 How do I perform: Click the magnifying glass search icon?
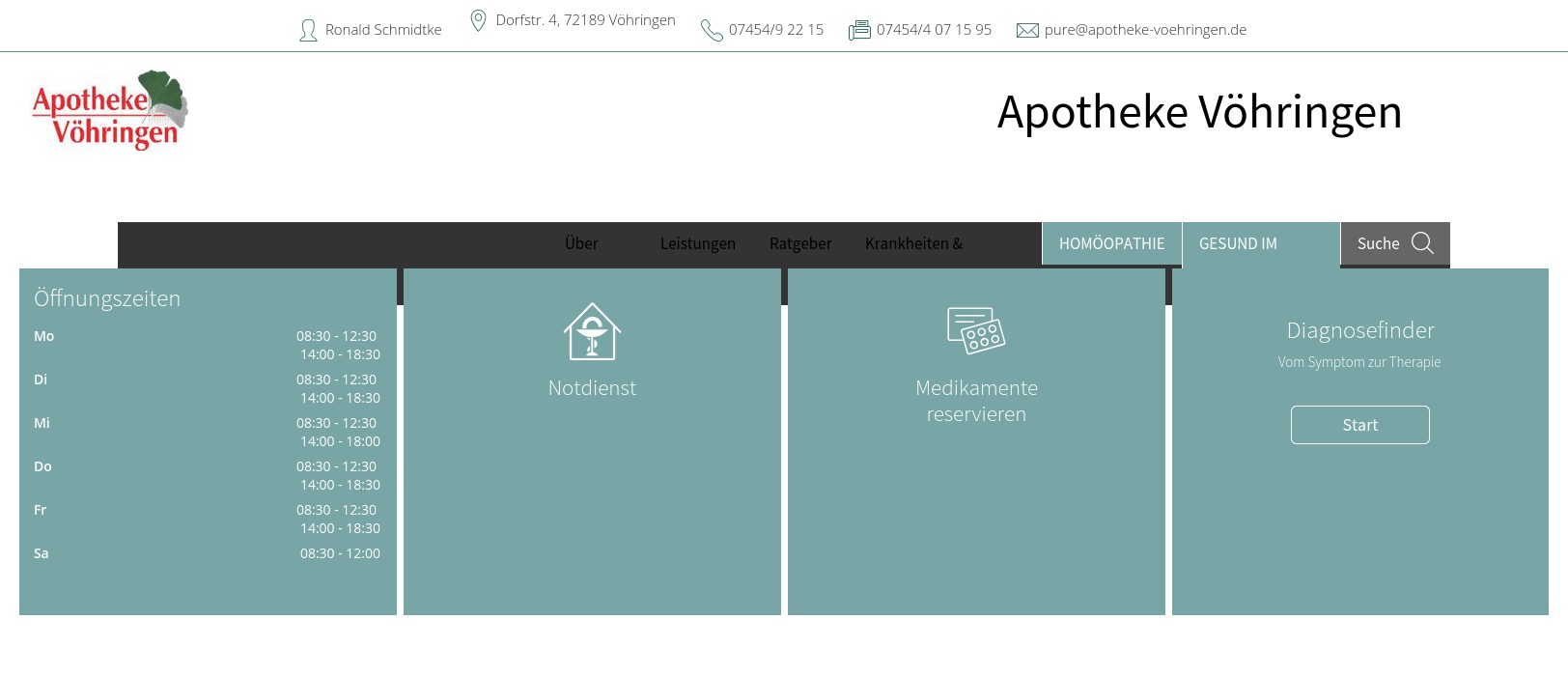click(1422, 243)
